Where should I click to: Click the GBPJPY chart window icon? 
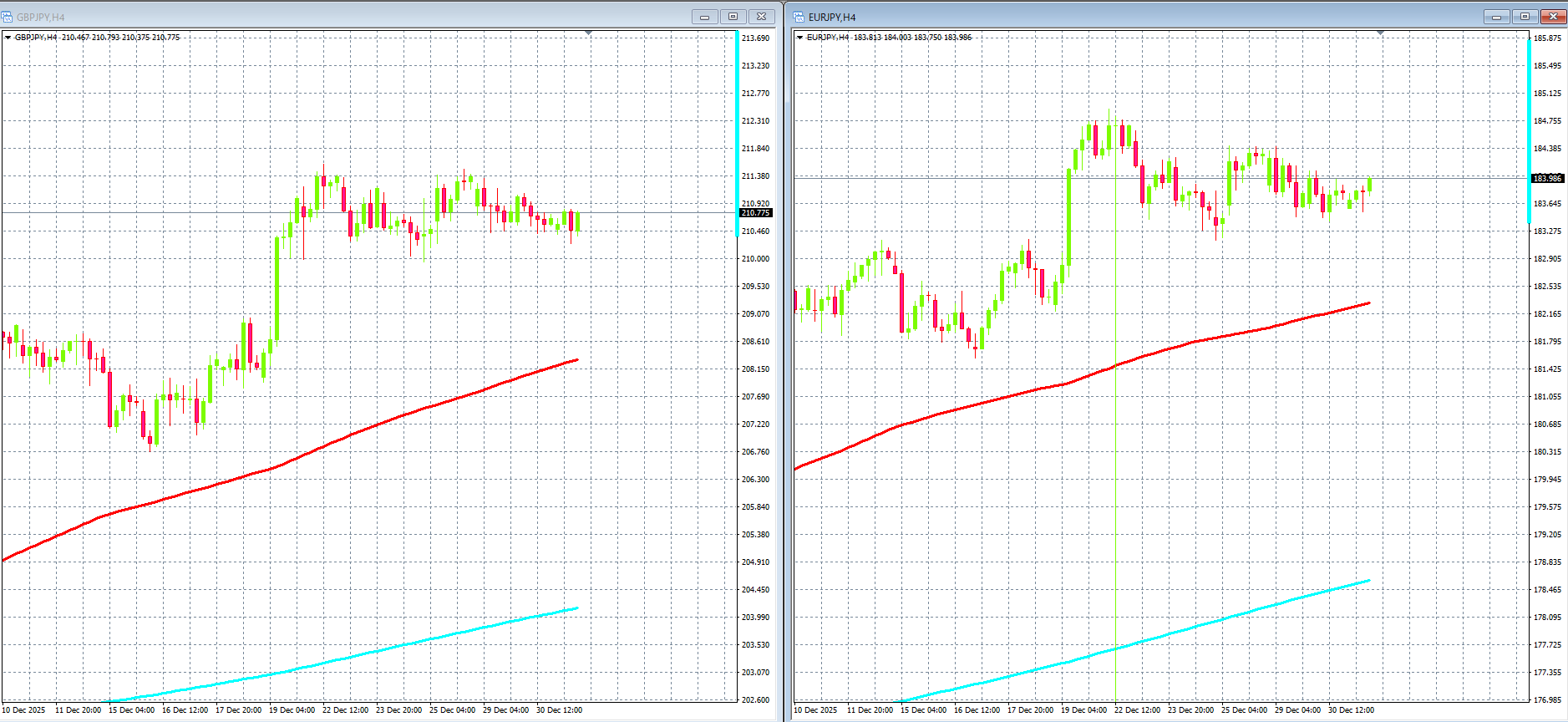[8, 17]
